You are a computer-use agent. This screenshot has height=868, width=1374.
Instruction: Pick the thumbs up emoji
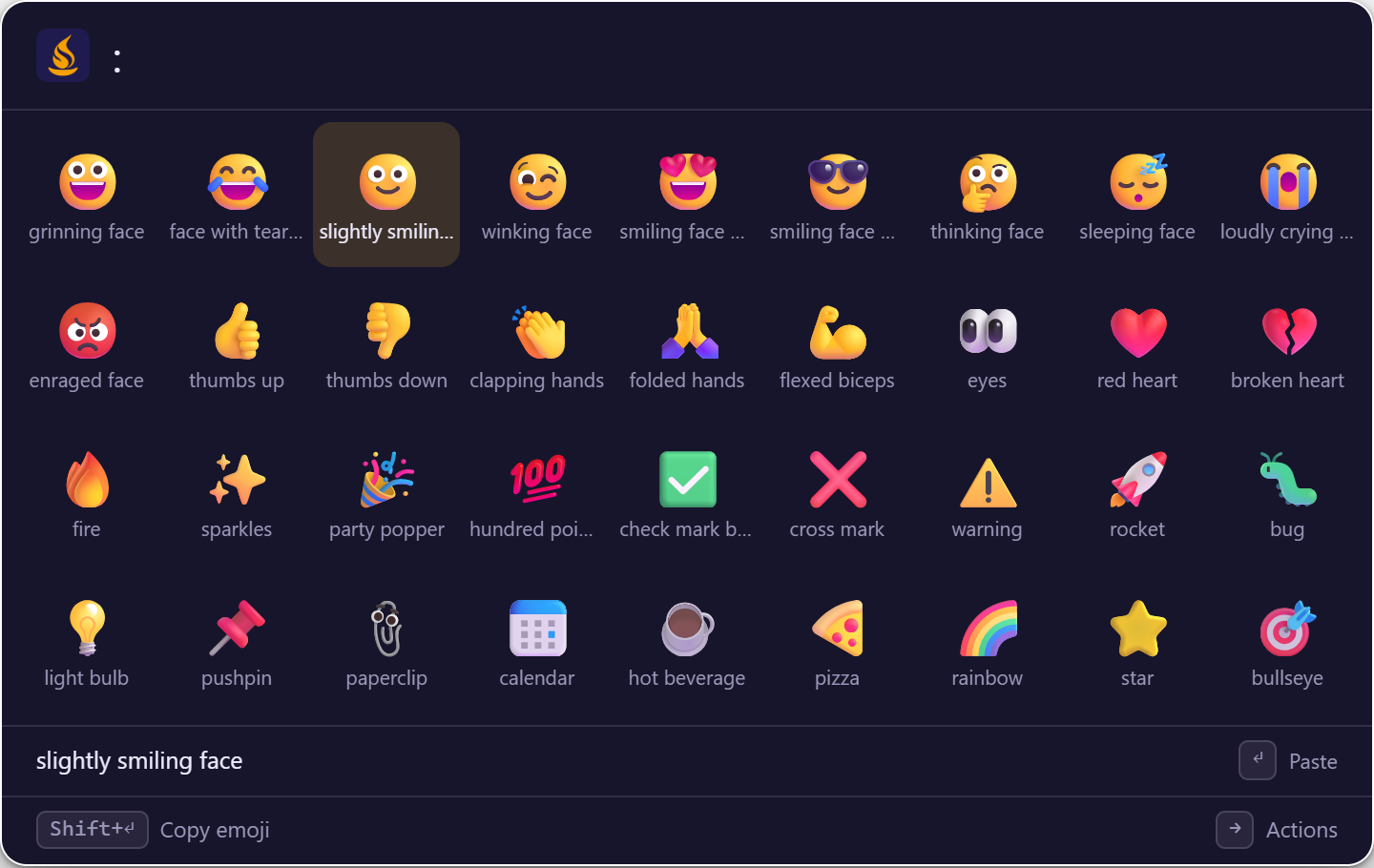[x=237, y=343]
